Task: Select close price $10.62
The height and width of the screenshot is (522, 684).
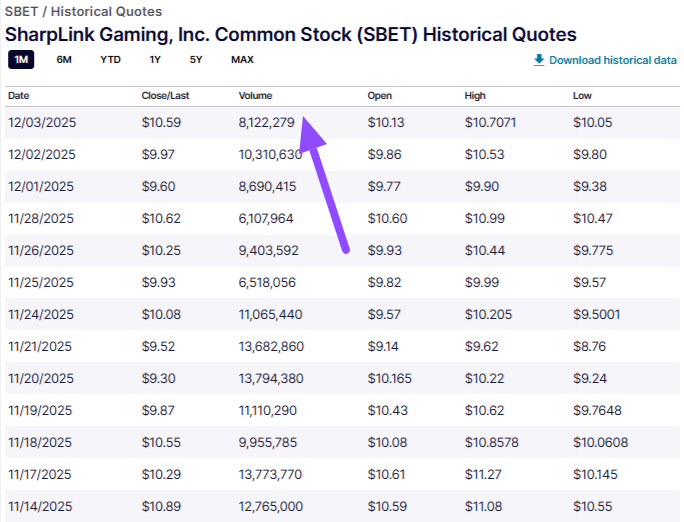Action: 161,218
